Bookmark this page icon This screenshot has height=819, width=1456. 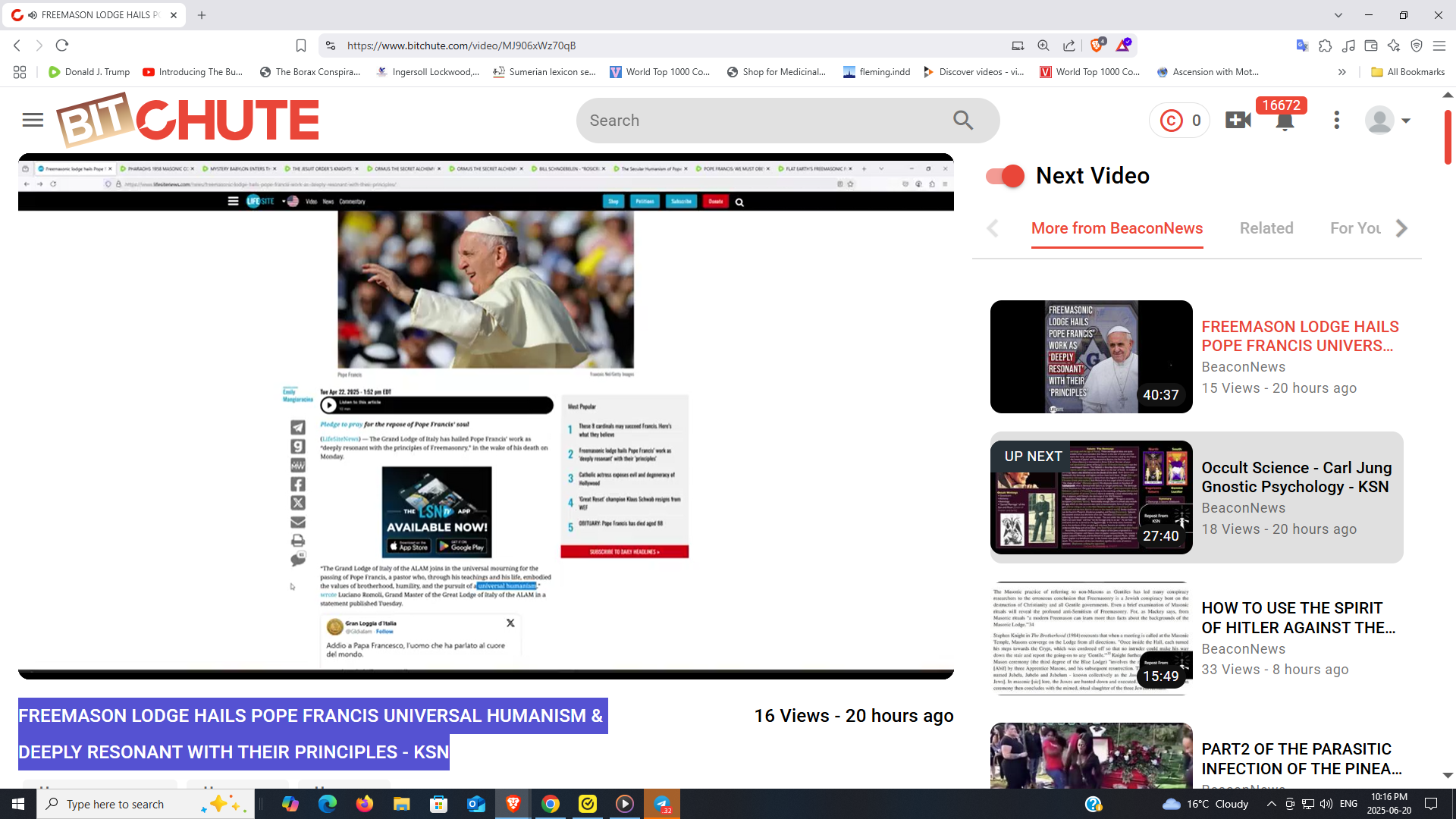point(301,45)
